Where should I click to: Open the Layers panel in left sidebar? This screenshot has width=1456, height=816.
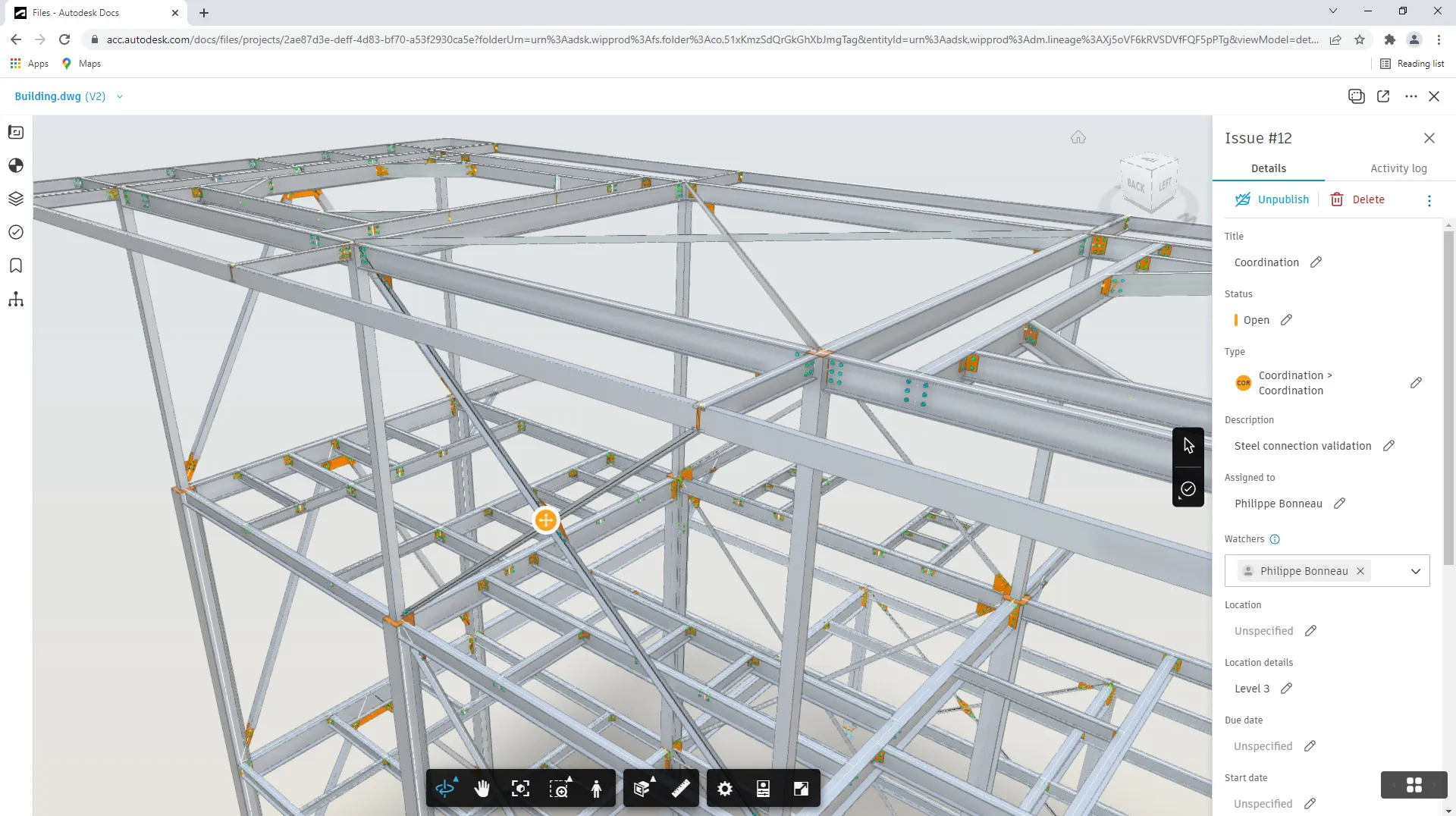[x=15, y=199]
